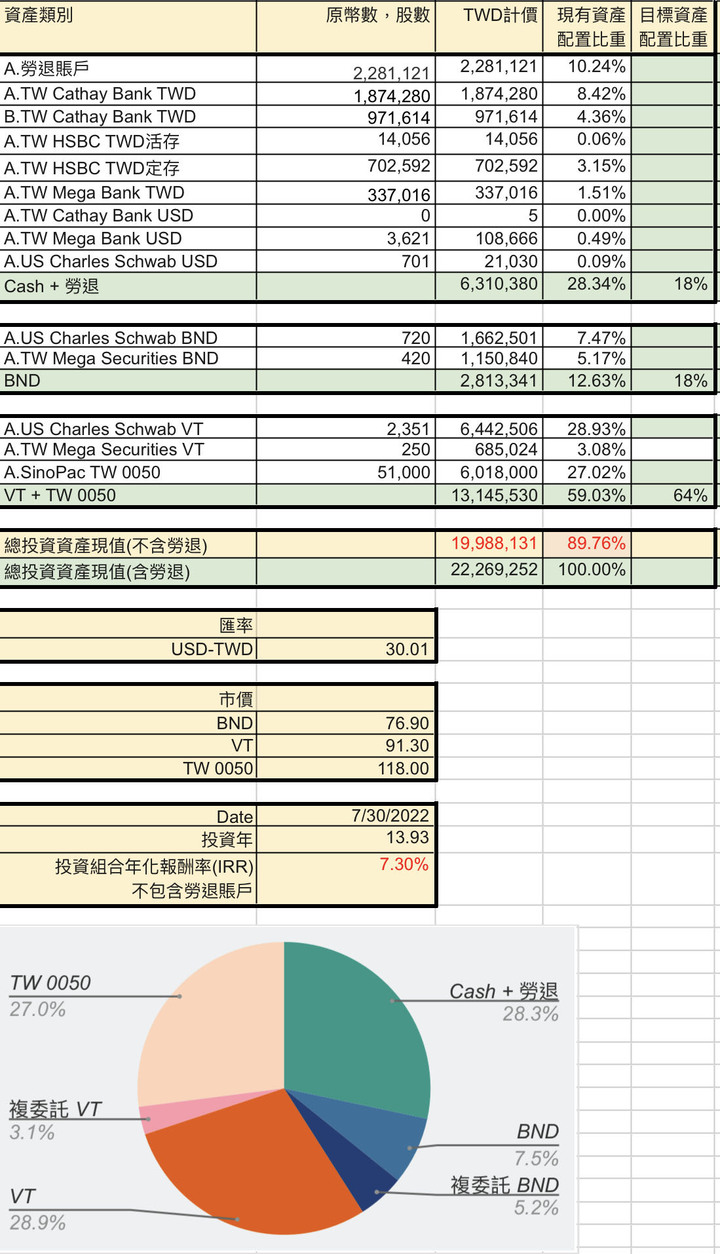
Task: Select the 6,442,506 value cell
Action: point(489,428)
